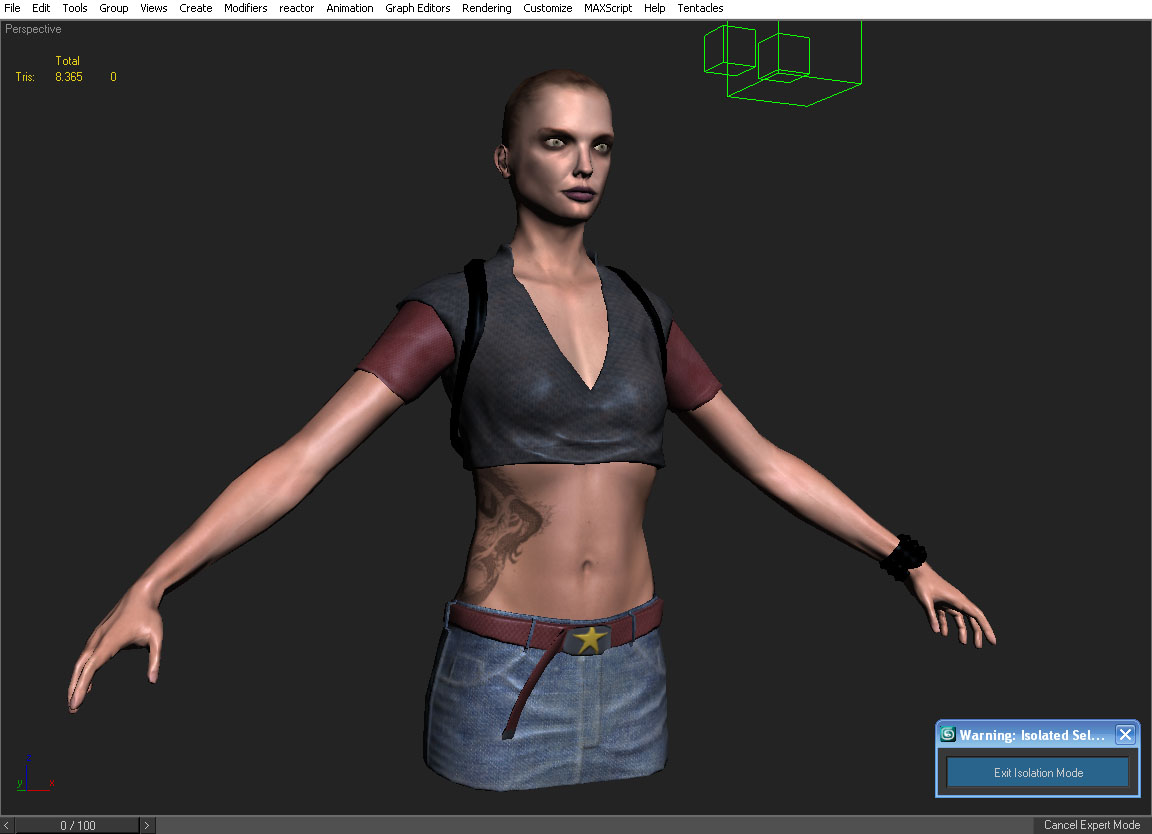Click the green wireframe box helper
Viewport: 1152px width, 834px height.
(782, 64)
